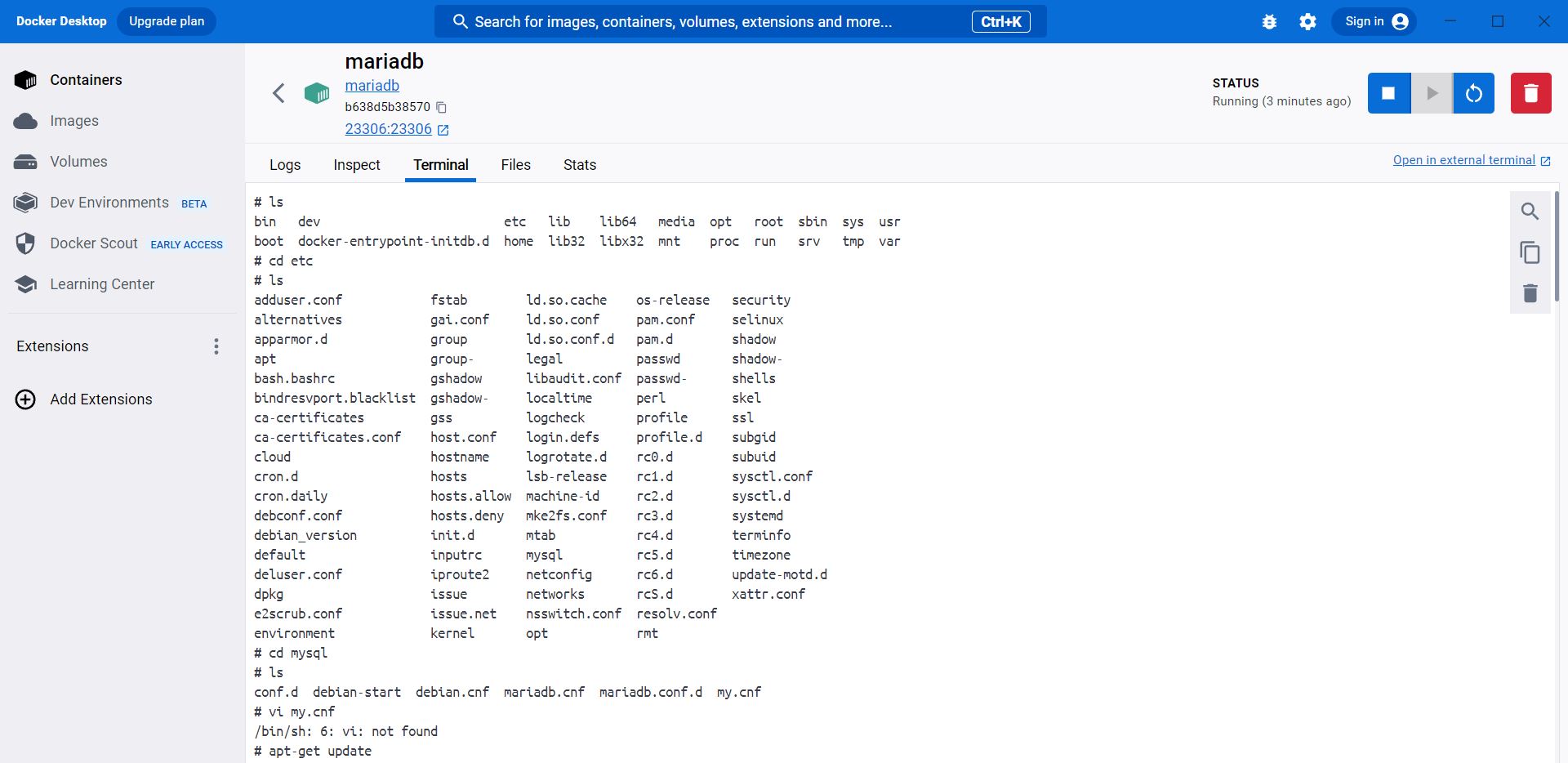The image size is (1568, 763).
Task: Maximize the Docker Desktop window
Action: tap(1498, 21)
